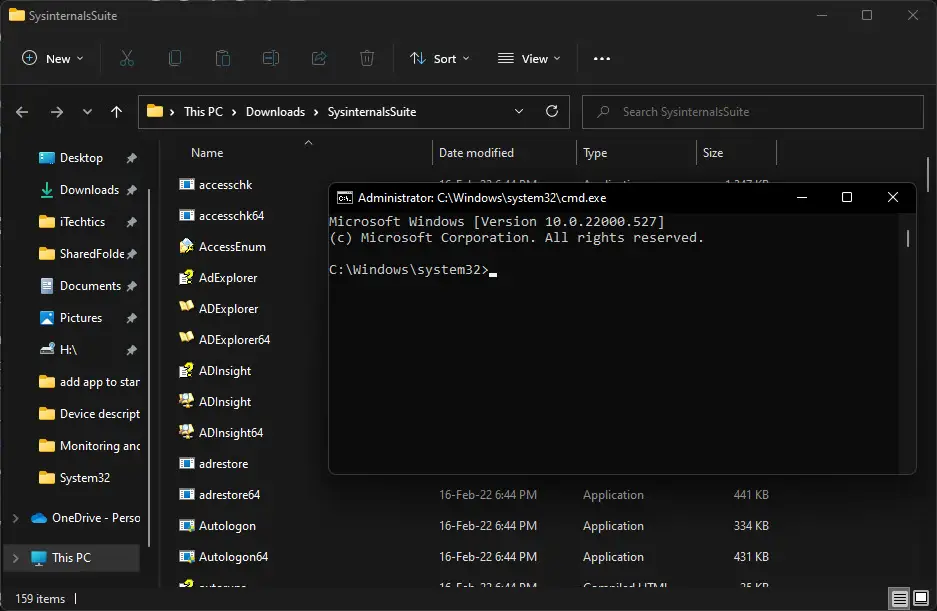Click the Copy icon in toolbar

pos(175,59)
